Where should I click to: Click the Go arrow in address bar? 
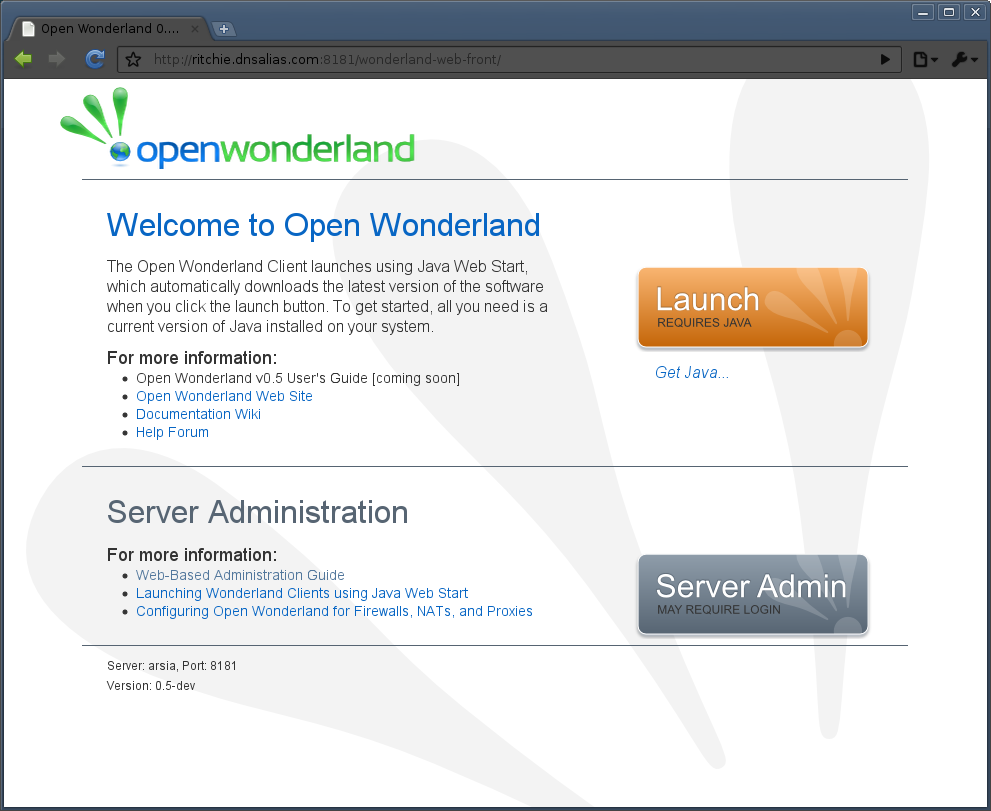(x=885, y=59)
